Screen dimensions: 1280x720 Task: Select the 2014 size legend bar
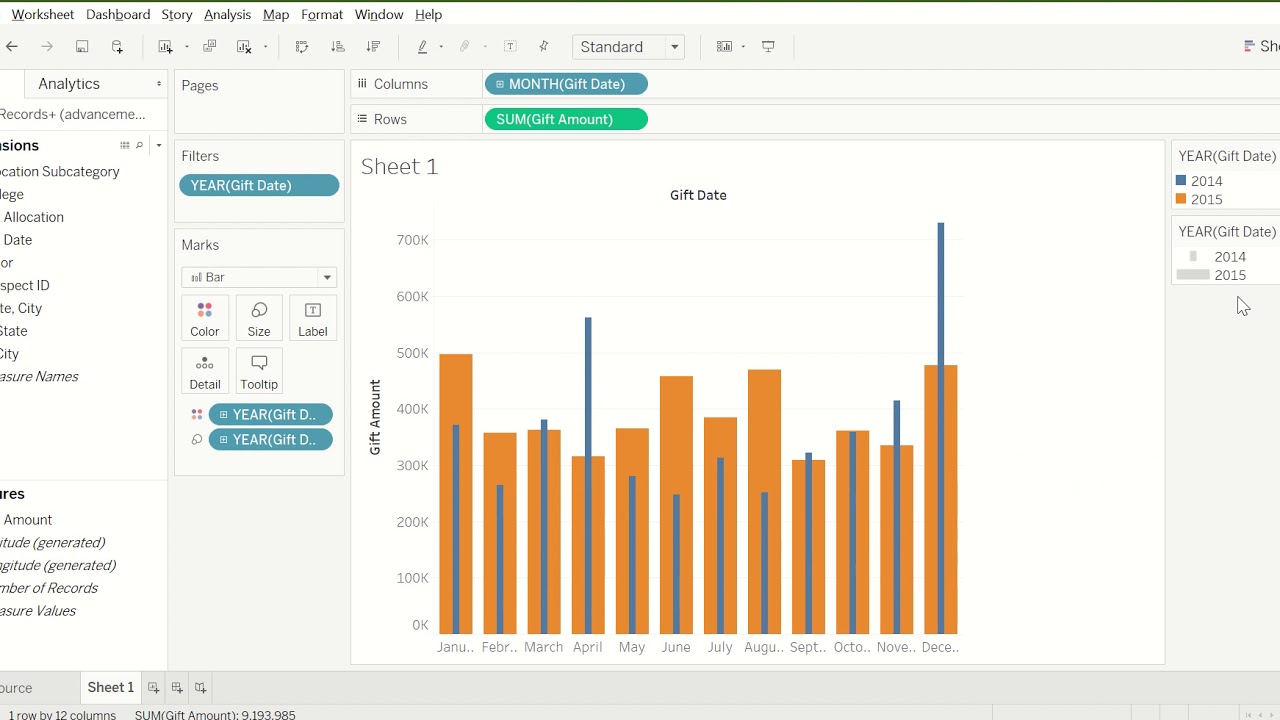pos(1193,257)
